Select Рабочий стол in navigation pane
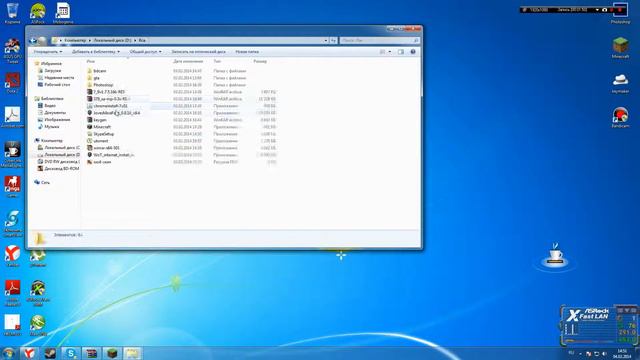 [57, 84]
